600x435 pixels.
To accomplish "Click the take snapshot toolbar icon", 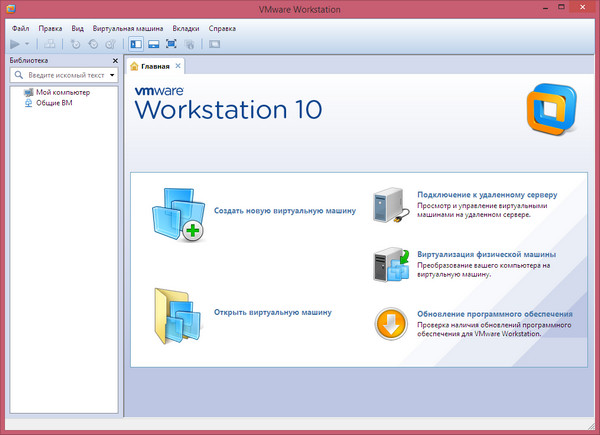I will tap(76, 44).
